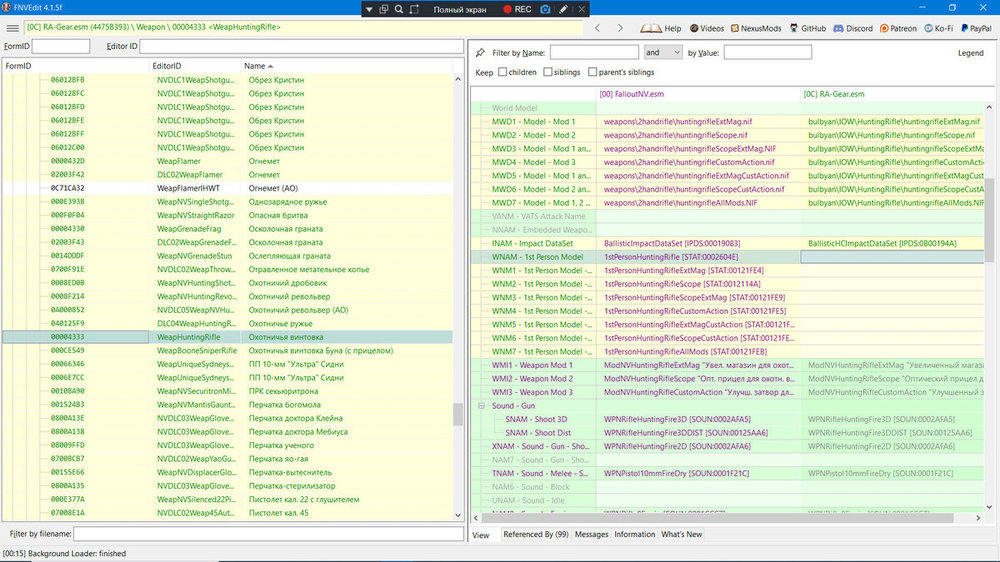Open Discord link
1000x562 pixels.
tap(853, 29)
